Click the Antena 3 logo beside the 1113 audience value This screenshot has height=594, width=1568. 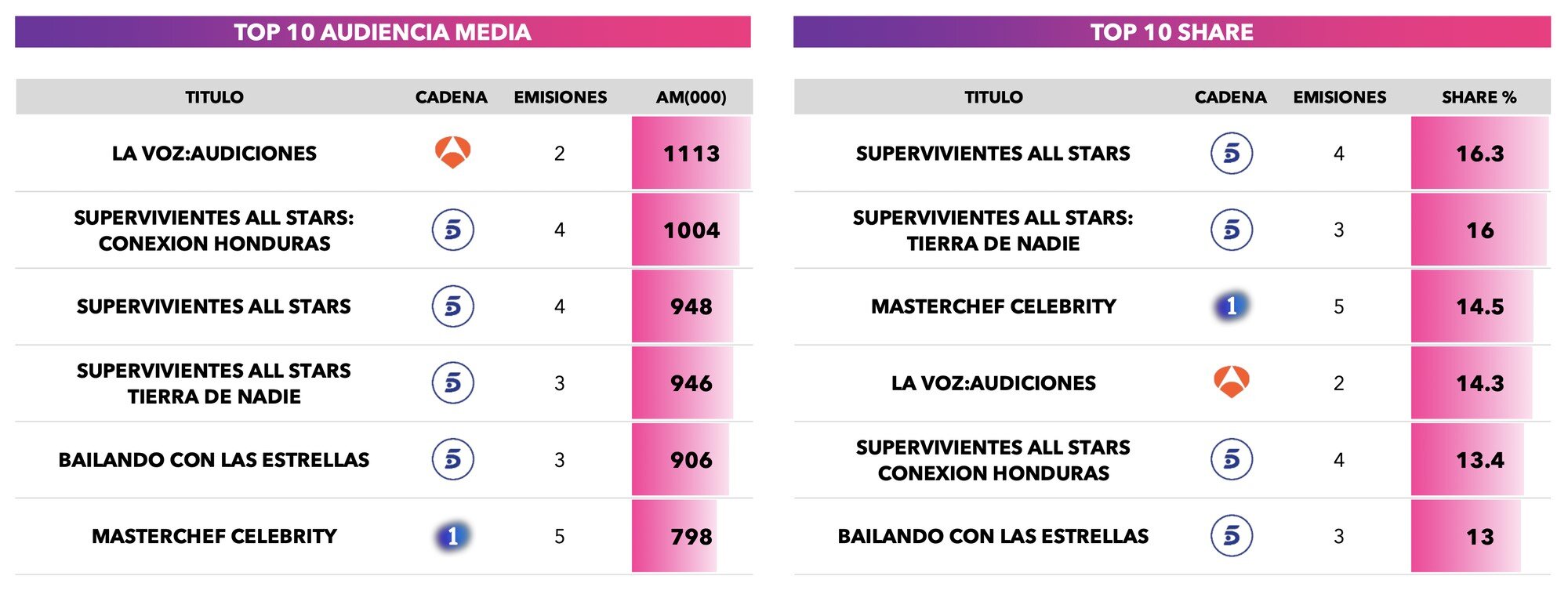pos(452,152)
